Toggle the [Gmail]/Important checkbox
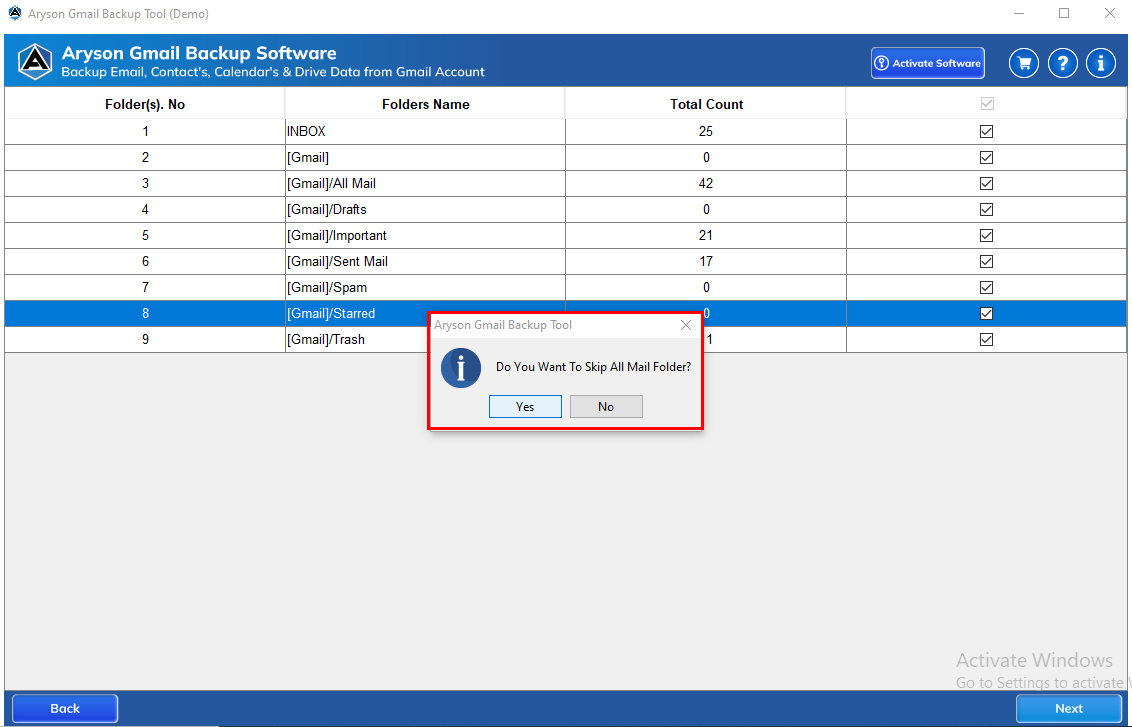1132x727 pixels. tap(986, 235)
